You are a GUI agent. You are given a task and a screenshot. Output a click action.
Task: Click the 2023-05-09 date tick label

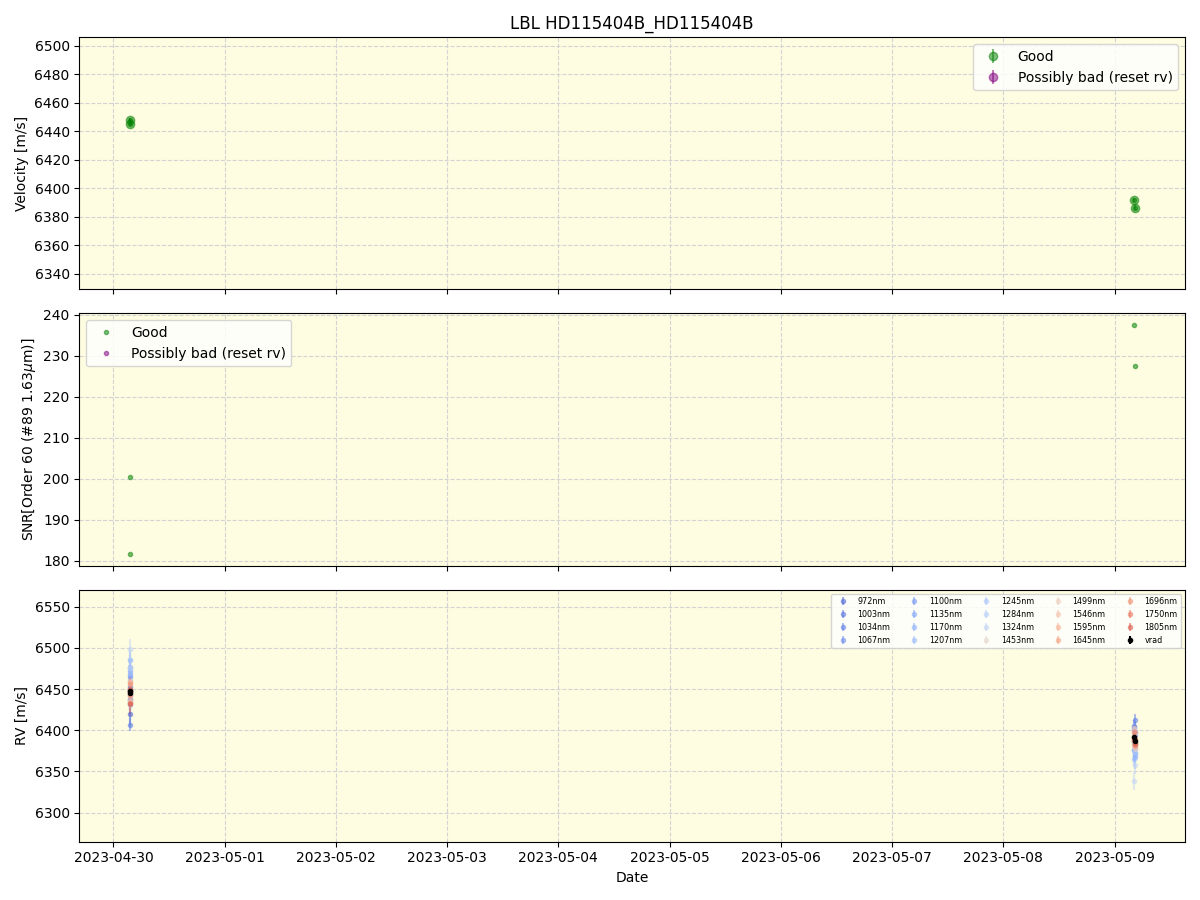pyautogui.click(x=1115, y=857)
